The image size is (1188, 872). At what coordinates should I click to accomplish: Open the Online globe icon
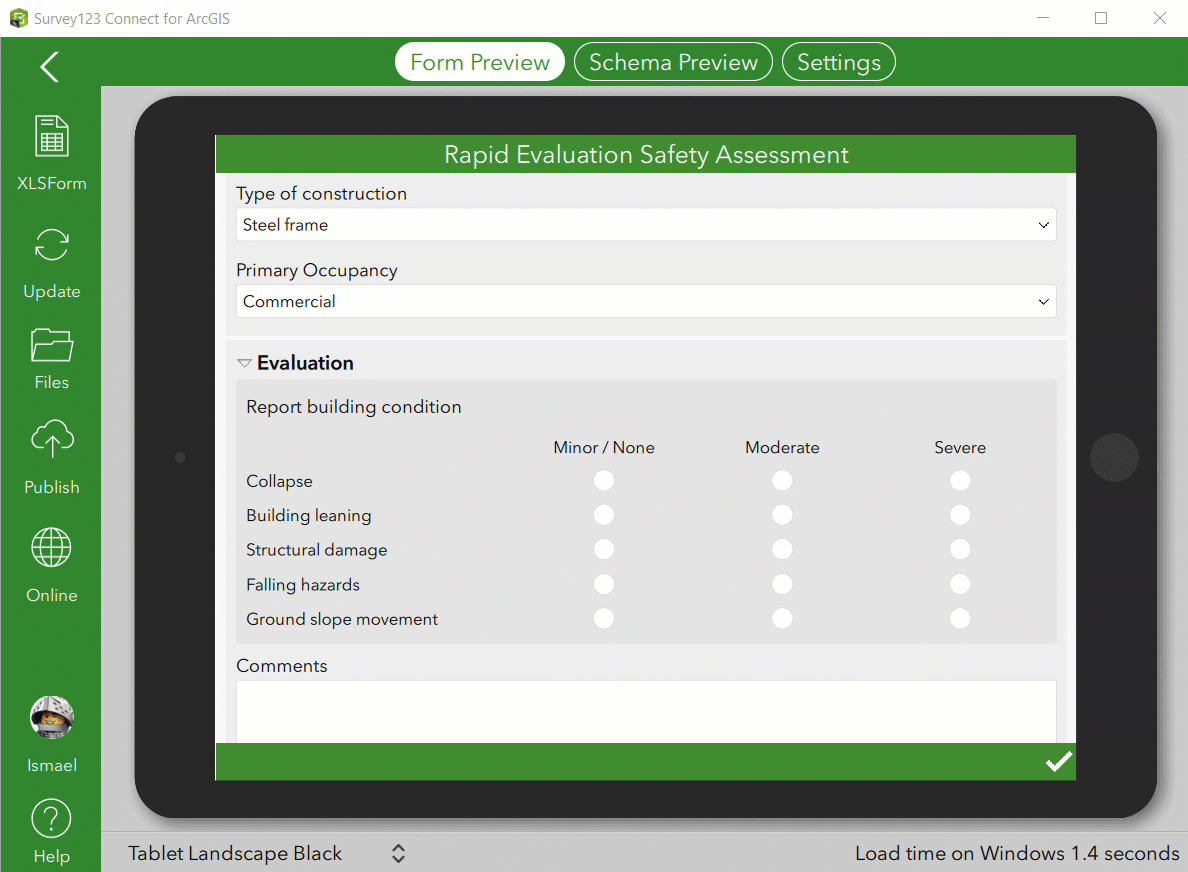coord(52,547)
